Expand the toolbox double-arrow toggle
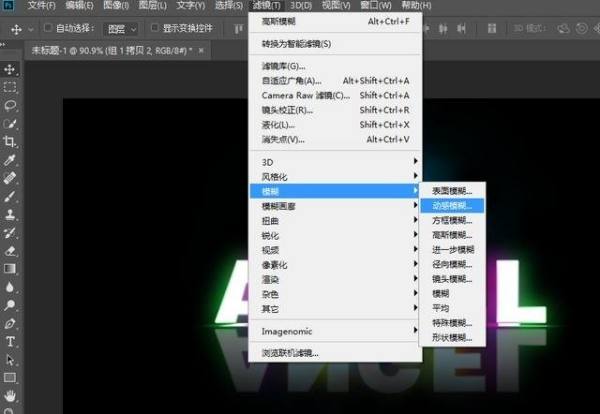The width and height of the screenshot is (600, 414). 3,44
